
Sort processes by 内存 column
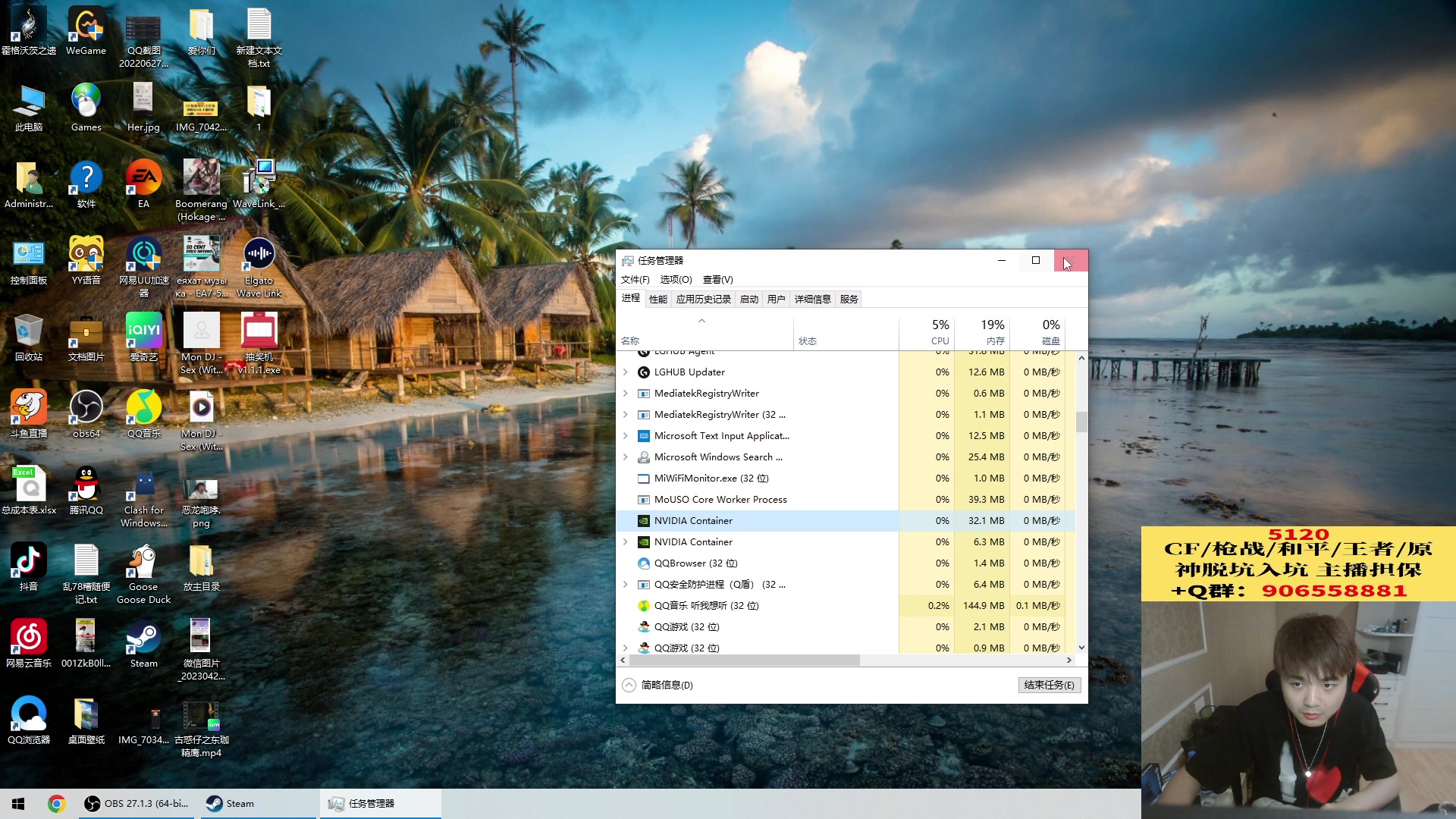(982, 332)
